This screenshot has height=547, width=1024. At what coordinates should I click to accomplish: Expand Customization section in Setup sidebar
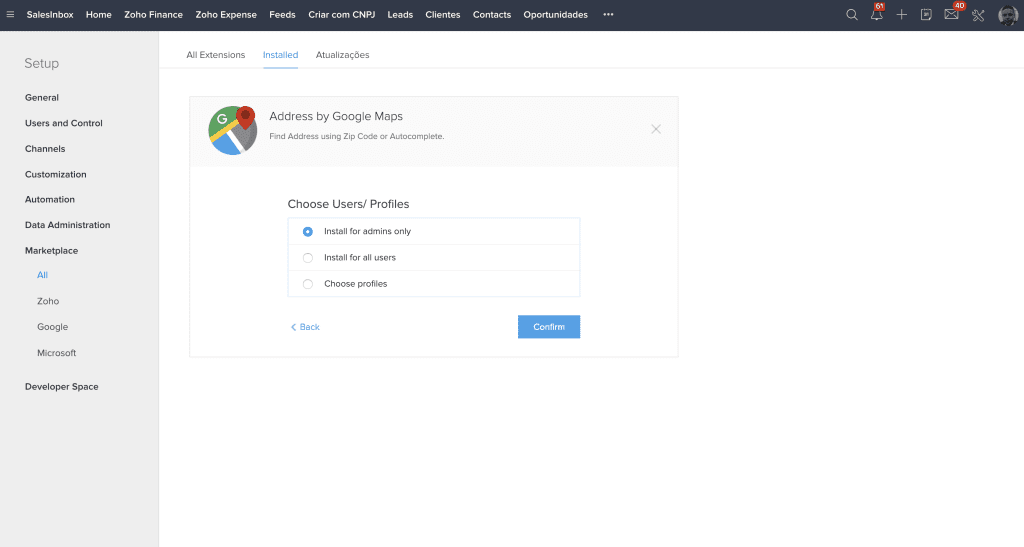[x=56, y=174]
